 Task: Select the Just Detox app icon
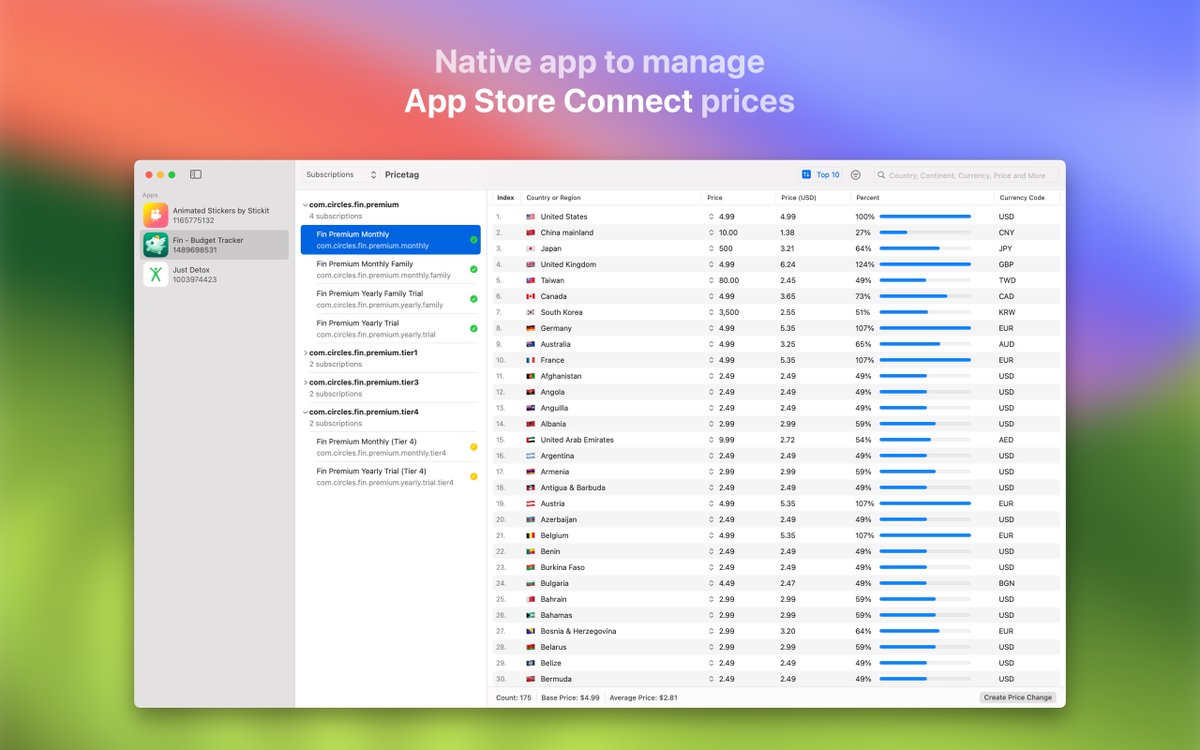pyautogui.click(x=155, y=274)
